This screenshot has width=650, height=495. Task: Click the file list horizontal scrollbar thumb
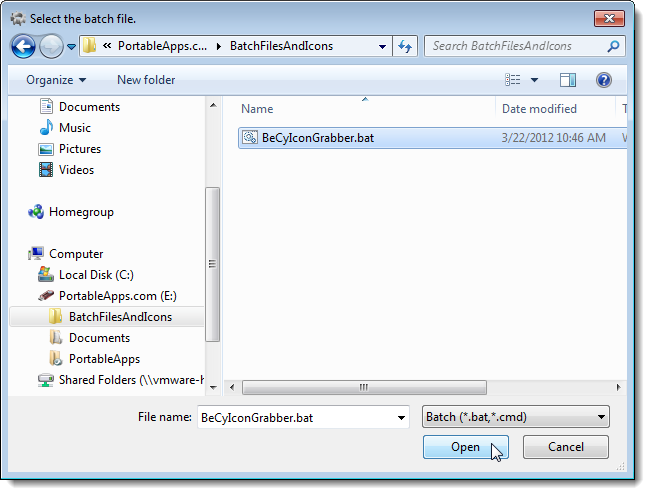point(364,388)
